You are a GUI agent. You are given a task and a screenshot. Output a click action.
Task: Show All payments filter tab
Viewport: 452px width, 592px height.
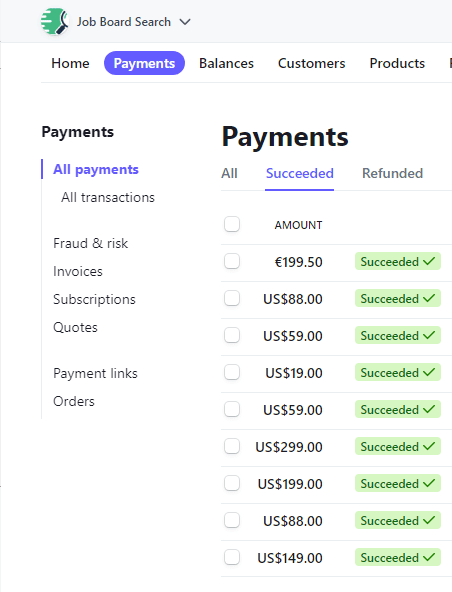point(229,173)
